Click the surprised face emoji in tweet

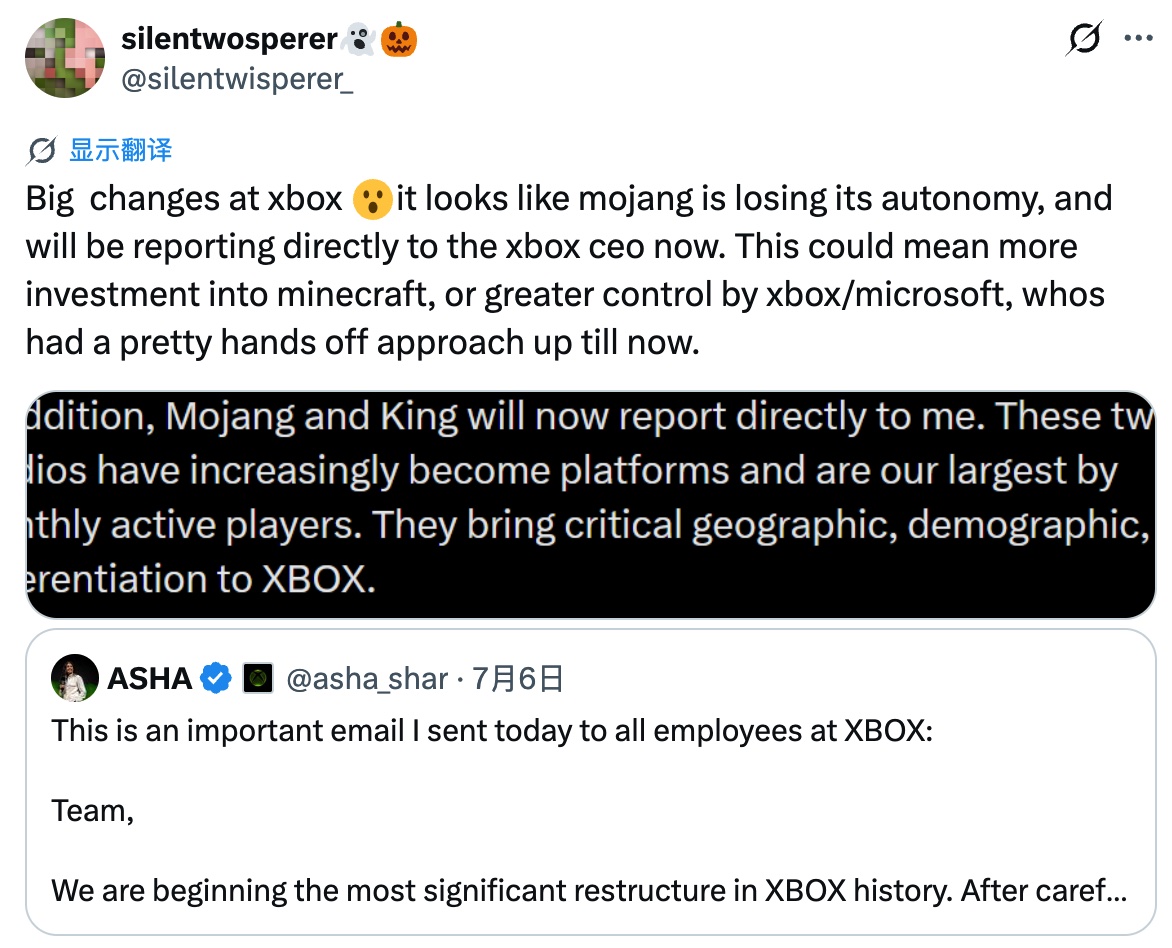(x=372, y=200)
